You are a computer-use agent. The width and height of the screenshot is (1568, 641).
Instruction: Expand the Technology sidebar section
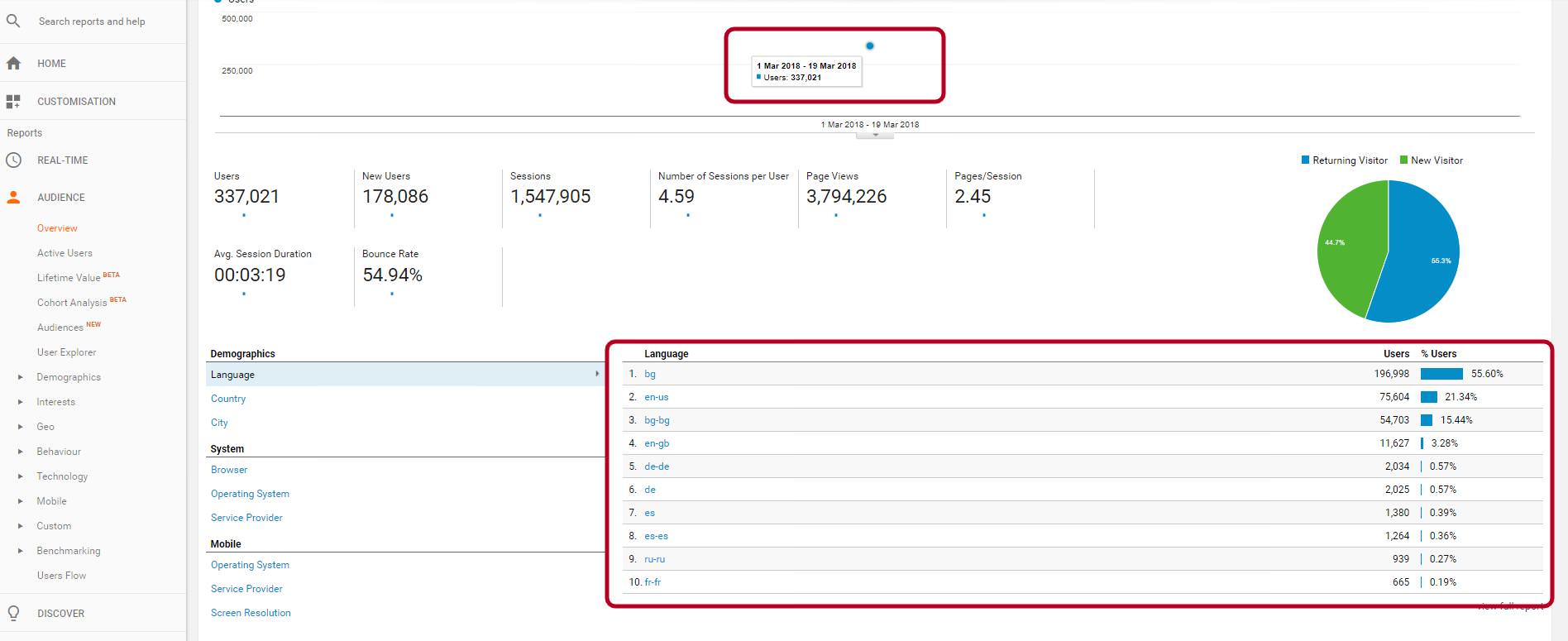pyautogui.click(x=21, y=476)
